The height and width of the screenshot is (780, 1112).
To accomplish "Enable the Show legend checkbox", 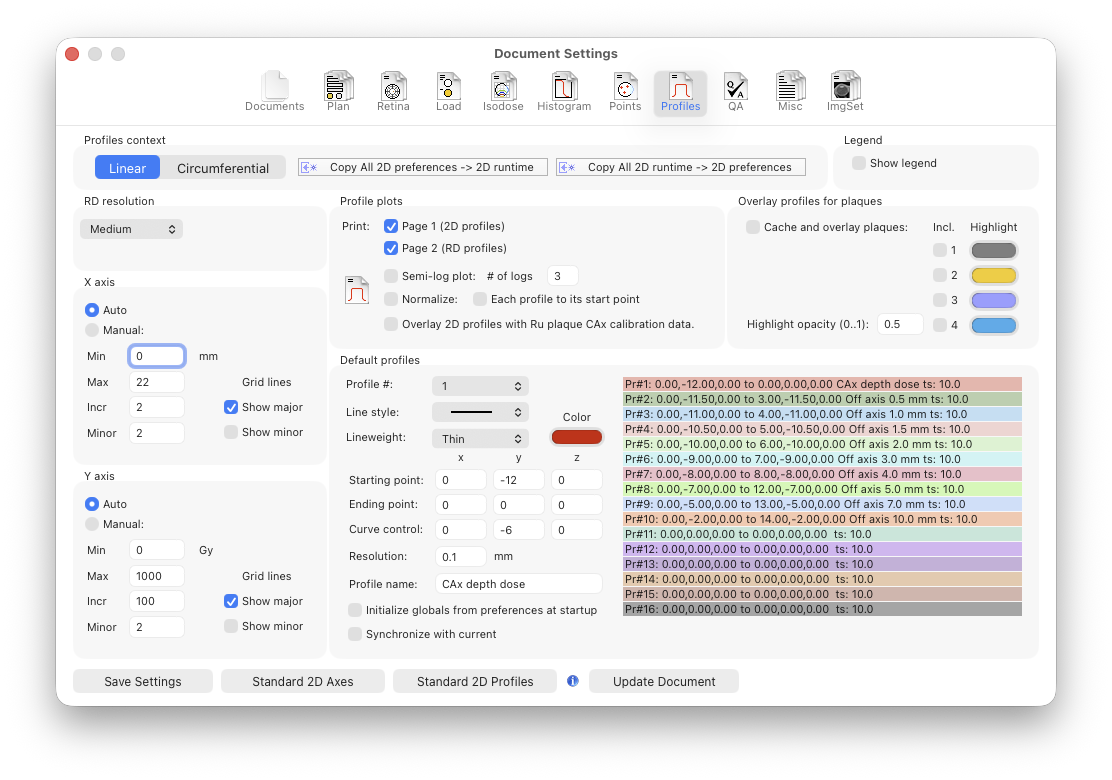I will 859,163.
